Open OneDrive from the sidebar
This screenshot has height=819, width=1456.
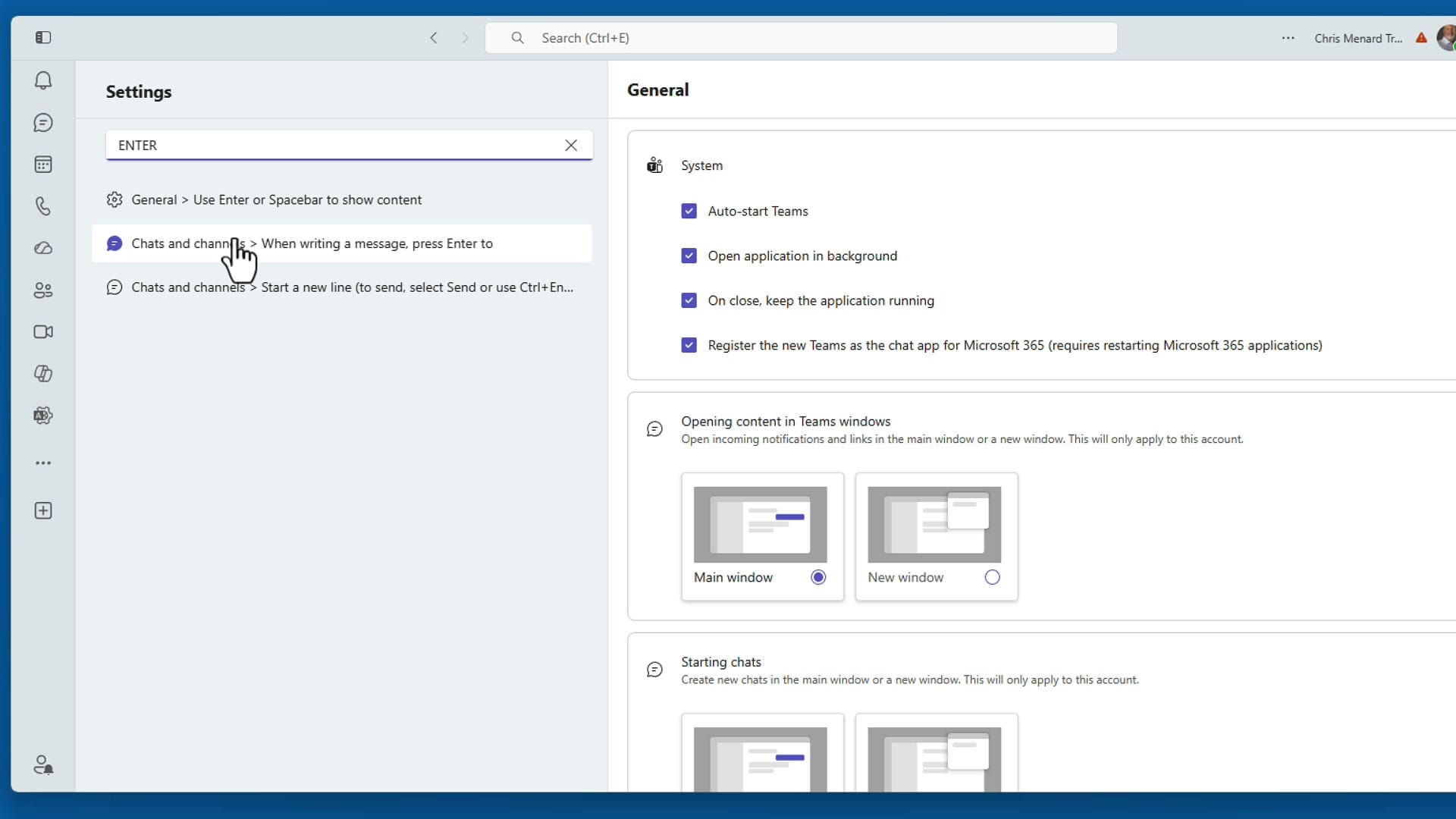(43, 248)
